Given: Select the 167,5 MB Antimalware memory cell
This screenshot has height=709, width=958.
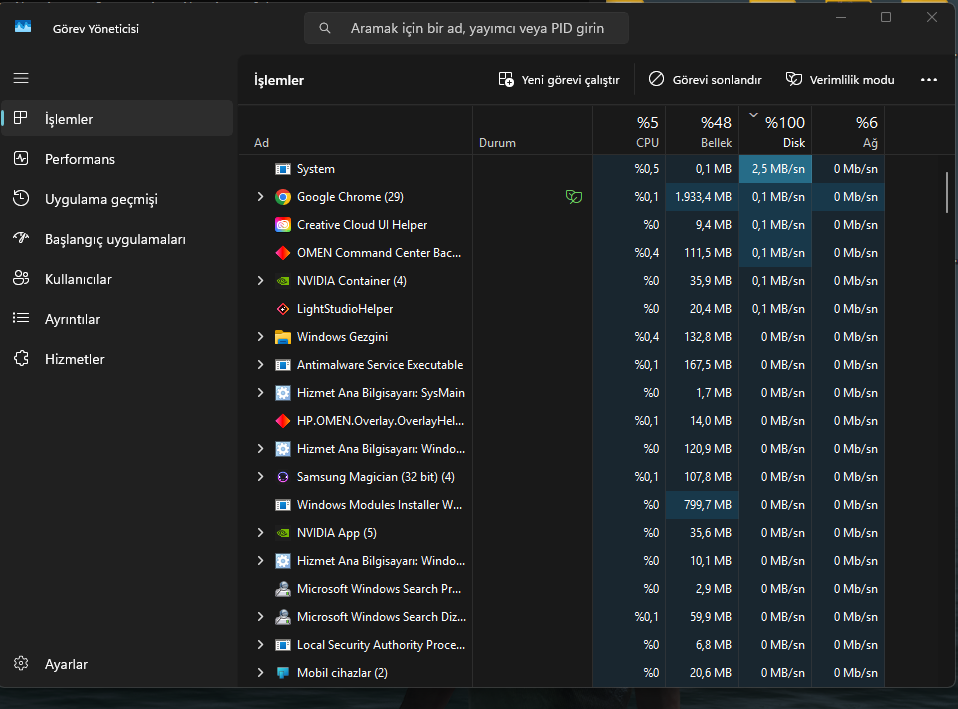Looking at the screenshot, I should (702, 365).
